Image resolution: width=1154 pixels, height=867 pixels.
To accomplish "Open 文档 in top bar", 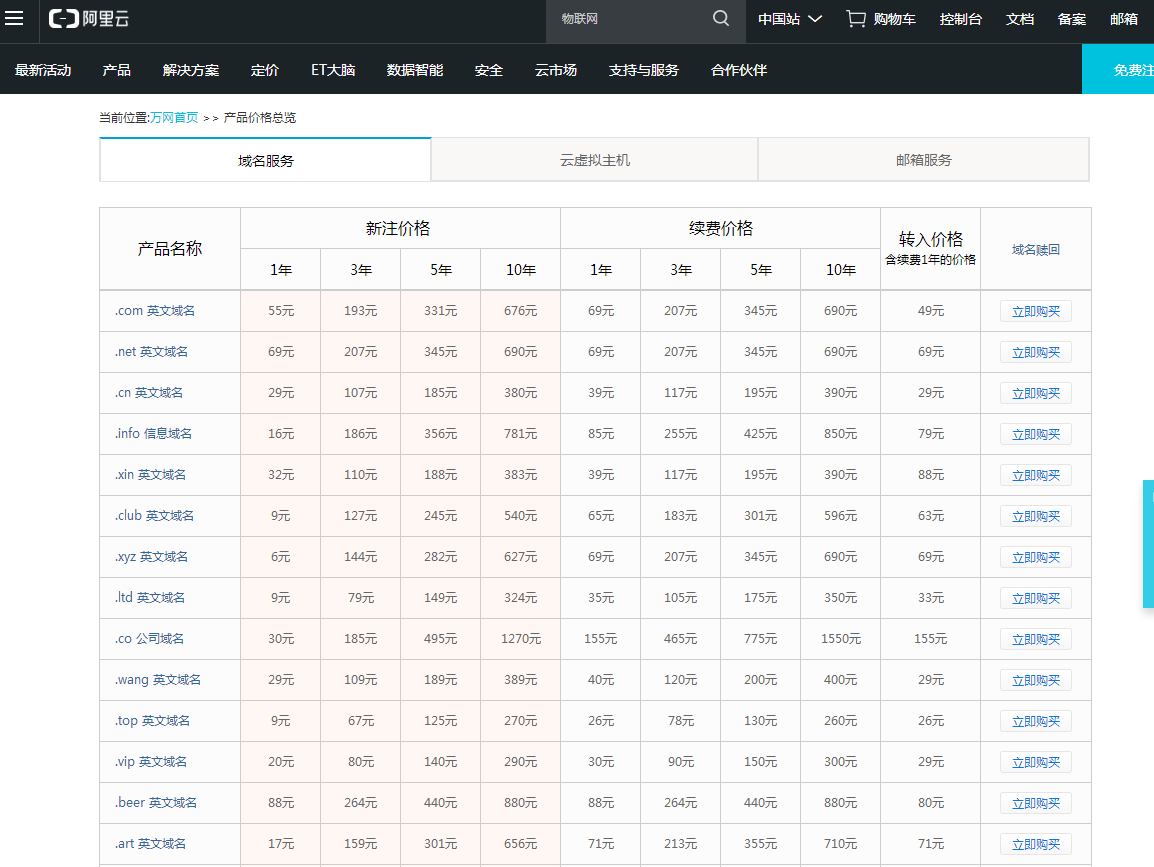I will tap(1020, 19).
